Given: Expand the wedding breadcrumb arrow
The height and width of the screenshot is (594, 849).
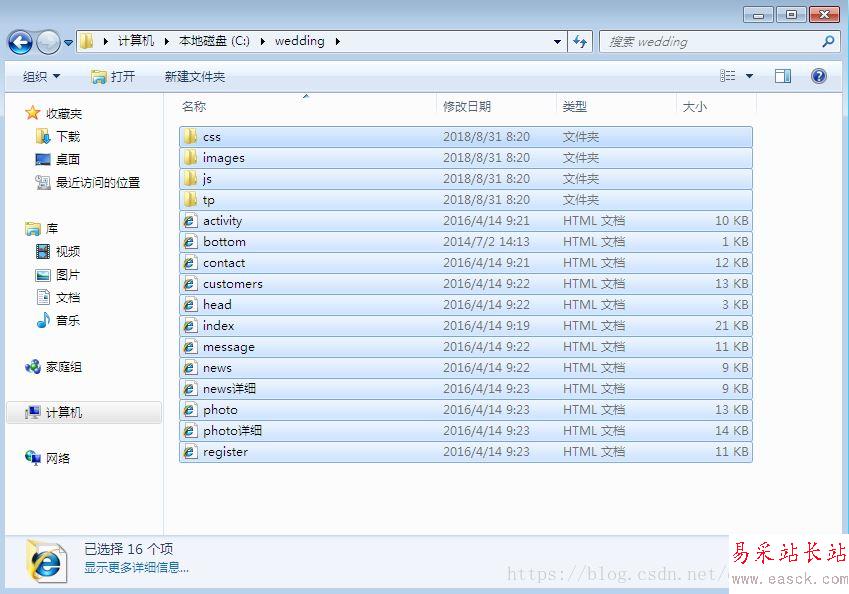Looking at the screenshot, I should (337, 41).
